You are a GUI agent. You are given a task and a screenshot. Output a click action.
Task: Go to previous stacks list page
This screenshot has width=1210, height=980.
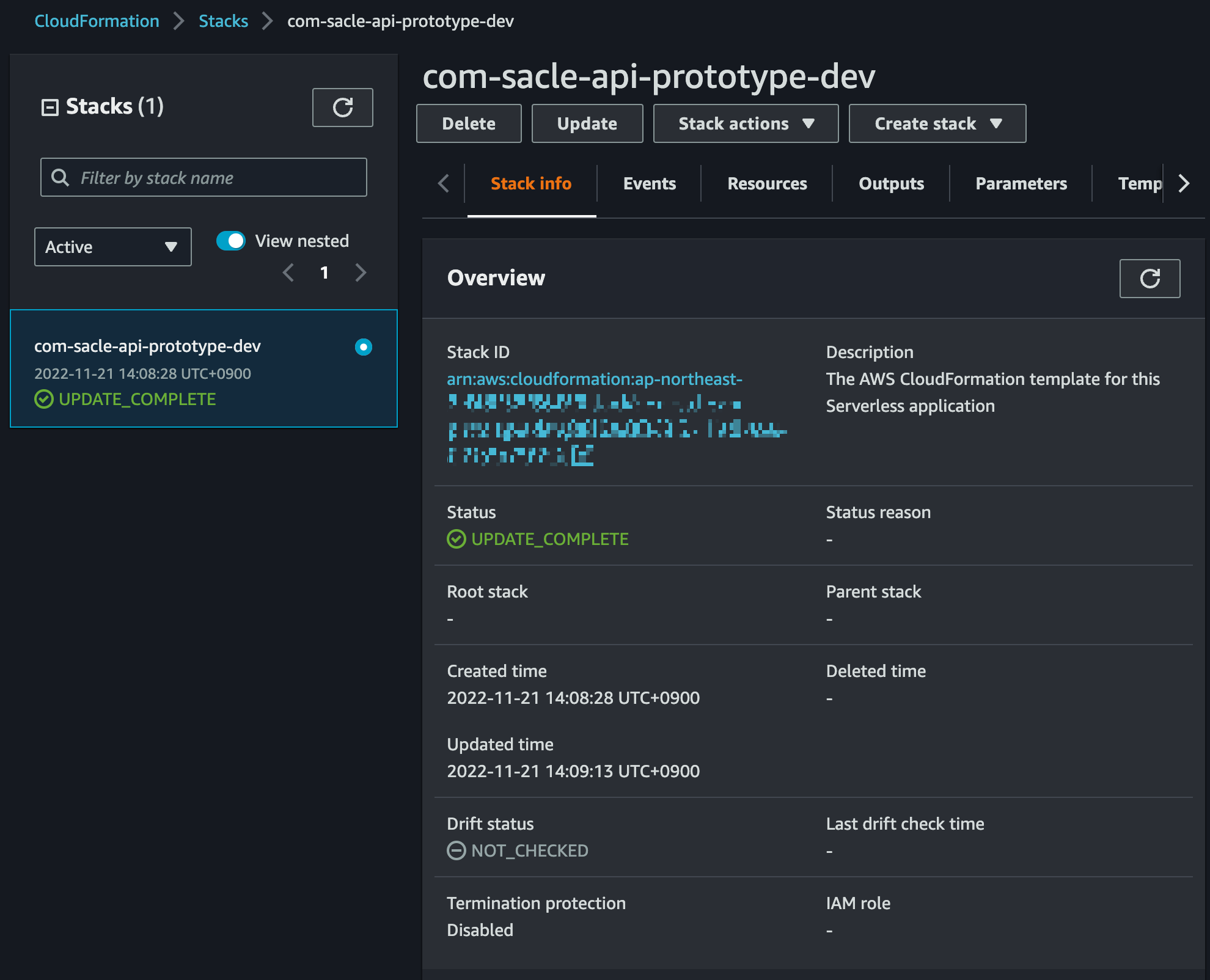[x=288, y=272]
